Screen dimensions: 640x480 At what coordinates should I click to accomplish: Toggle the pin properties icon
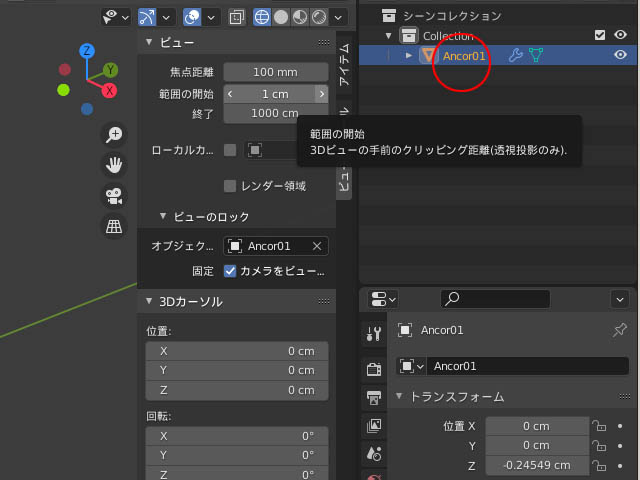620,330
